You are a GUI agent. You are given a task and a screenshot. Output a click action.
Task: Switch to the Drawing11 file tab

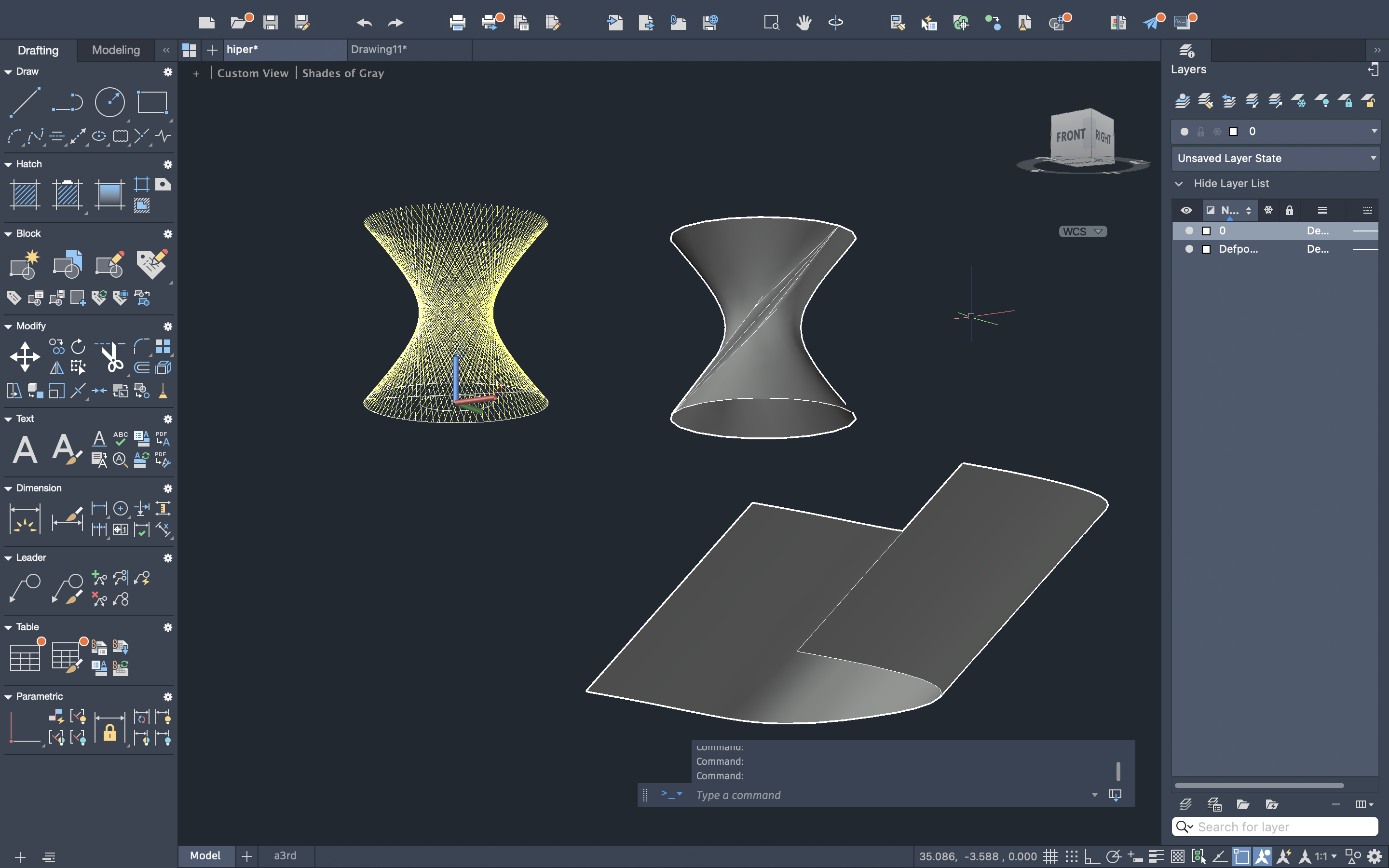[379, 49]
